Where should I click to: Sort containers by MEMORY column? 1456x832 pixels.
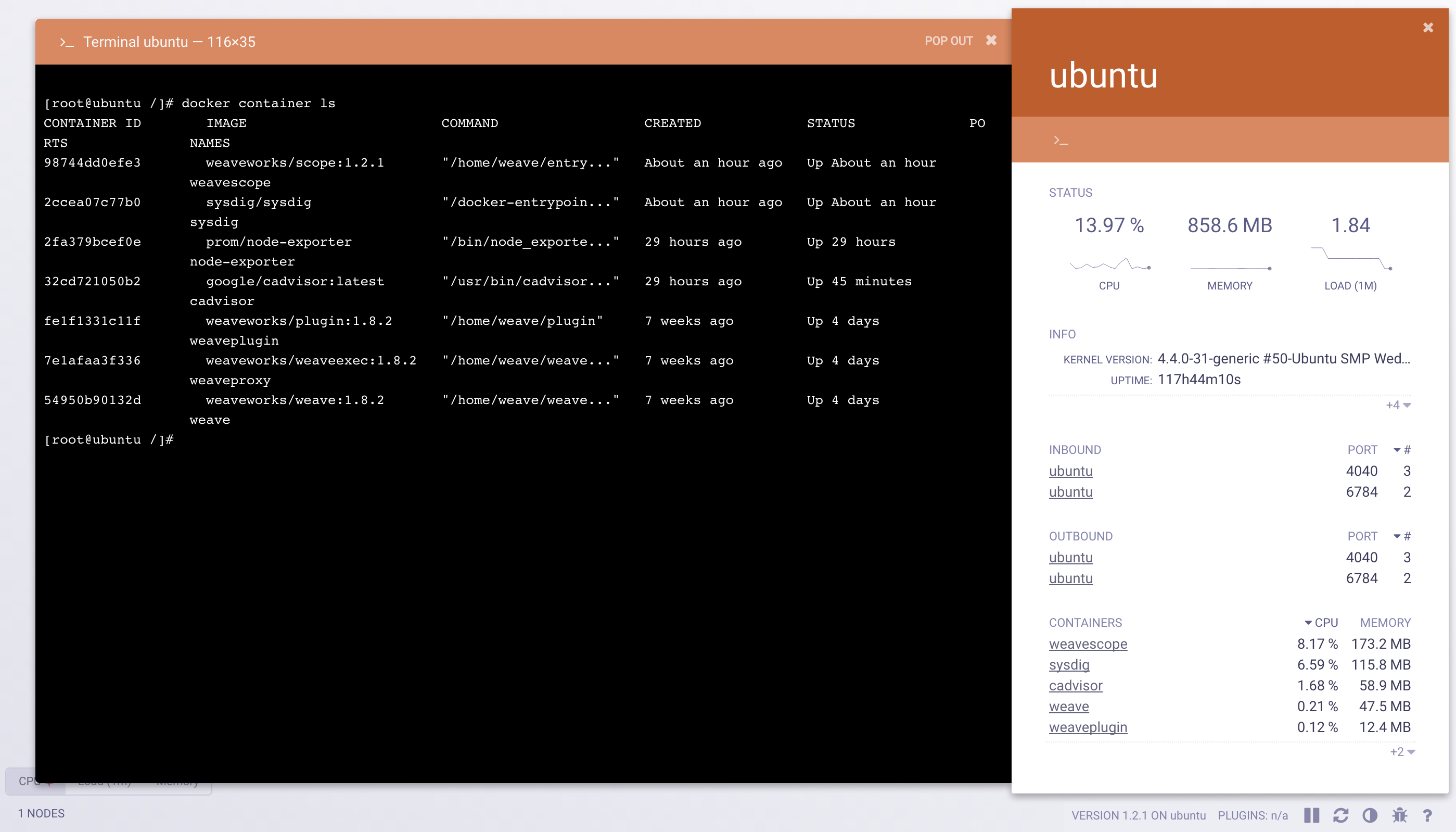pos(1385,622)
